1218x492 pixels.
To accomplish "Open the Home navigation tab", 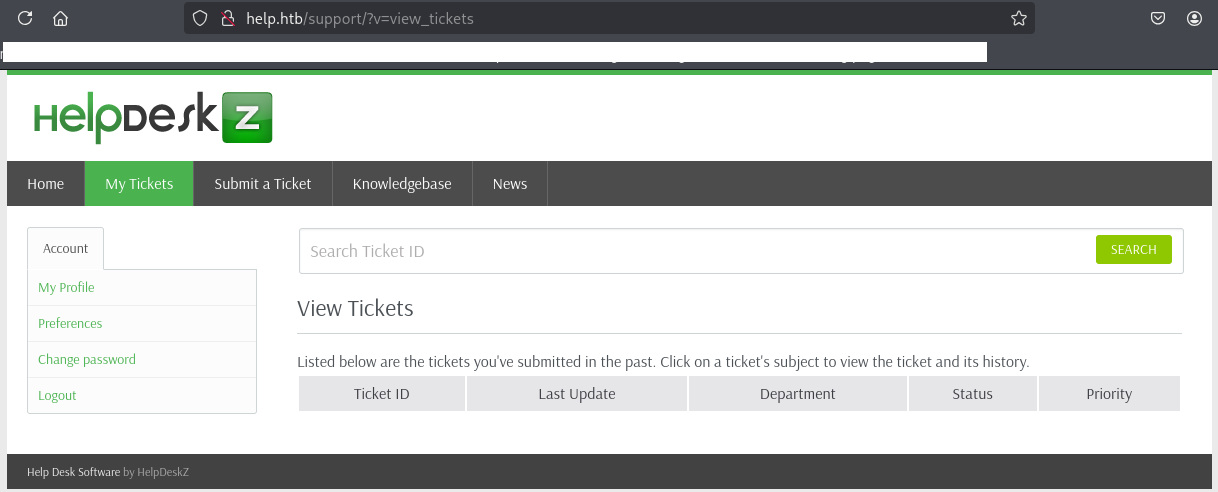I will point(46,184).
